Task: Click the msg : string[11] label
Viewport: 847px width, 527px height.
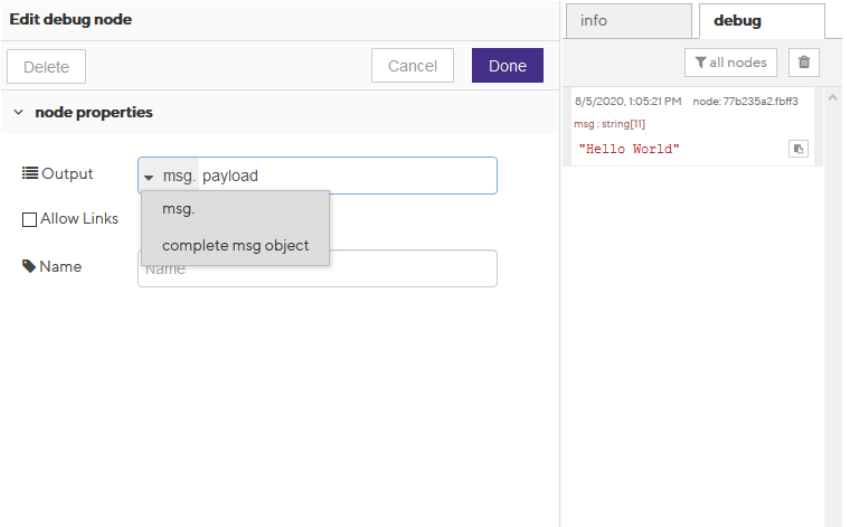Action: (x=609, y=124)
